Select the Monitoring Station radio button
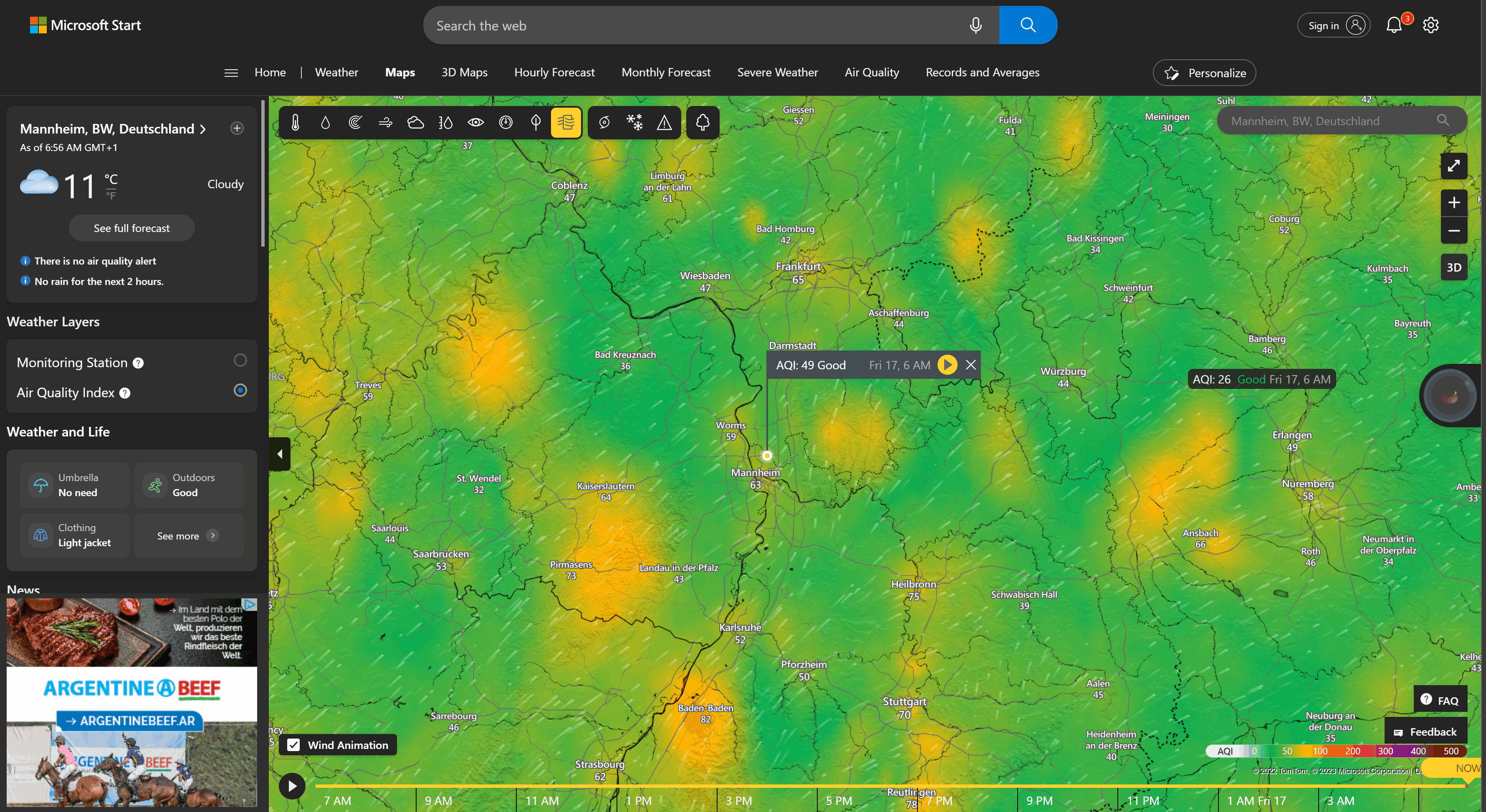1486x812 pixels. (240, 361)
